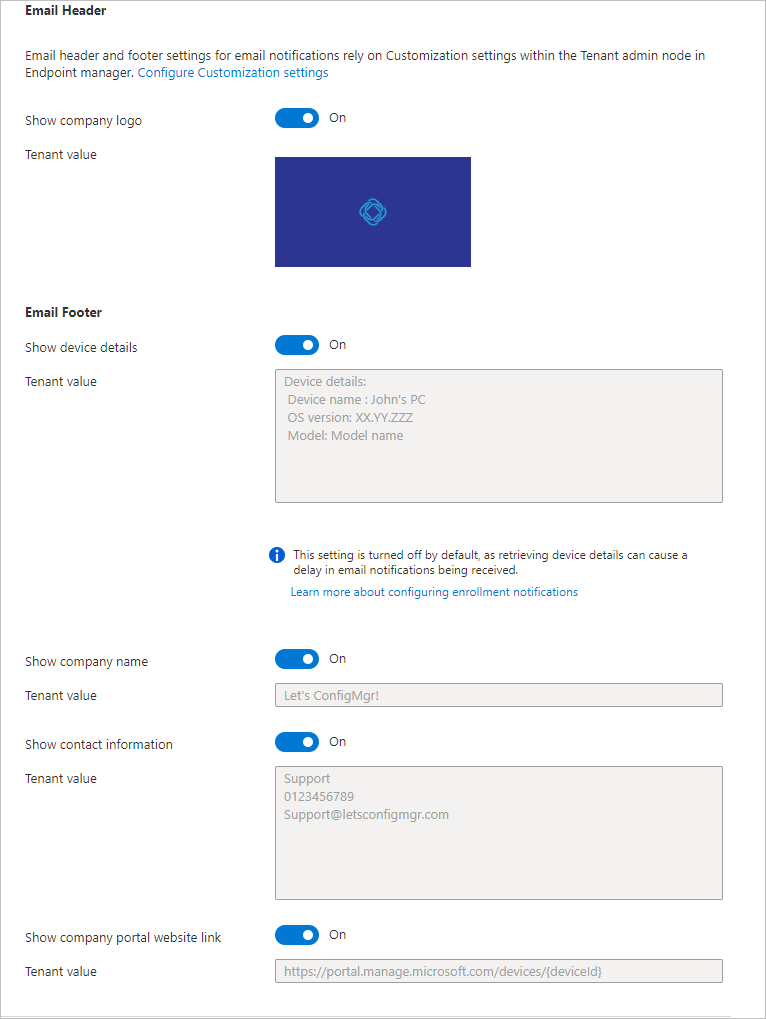Image resolution: width=766 pixels, height=1019 pixels.
Task: Click the Show device details label
Action: (81, 348)
